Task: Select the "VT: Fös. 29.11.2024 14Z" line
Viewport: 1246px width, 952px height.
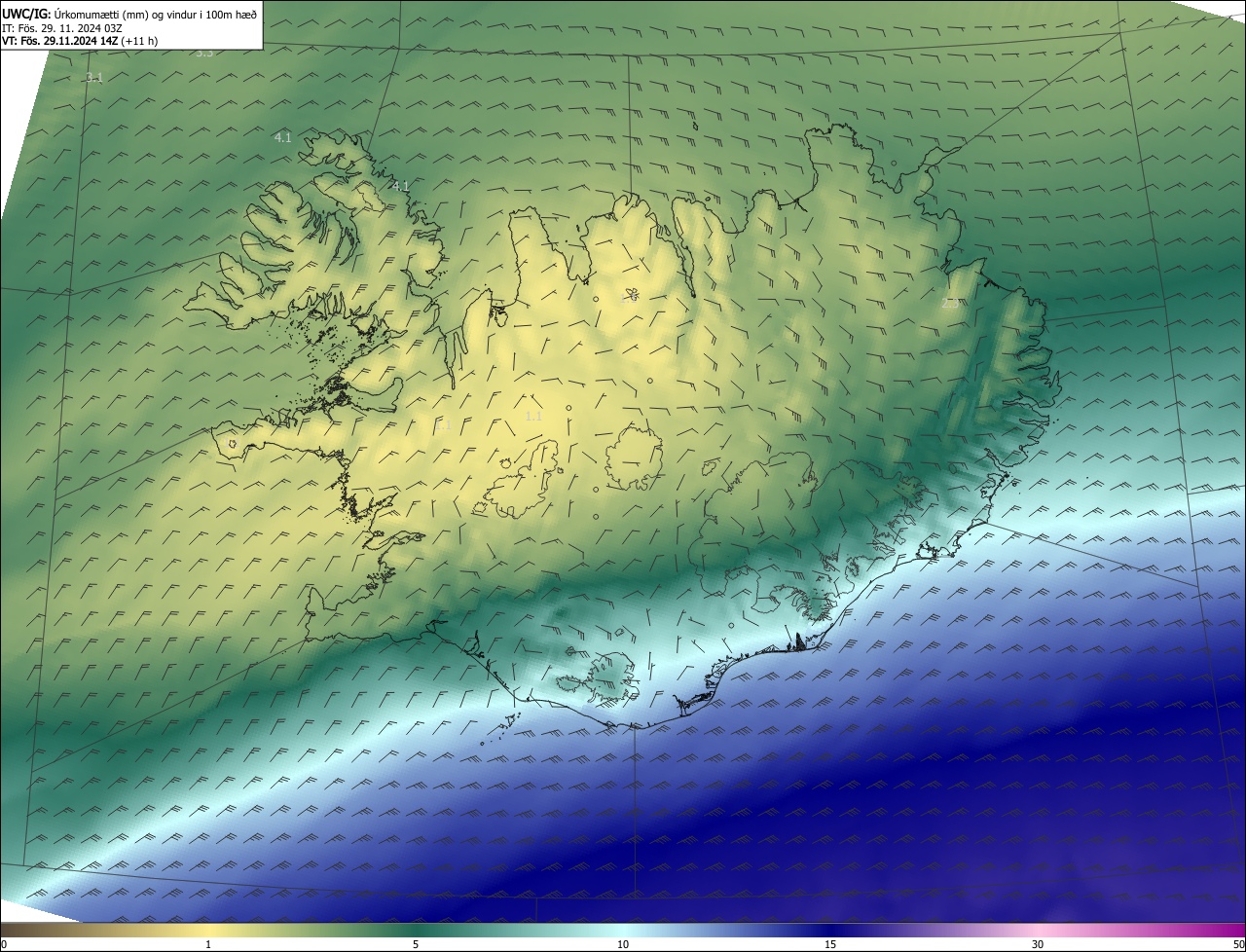Action: (80, 41)
